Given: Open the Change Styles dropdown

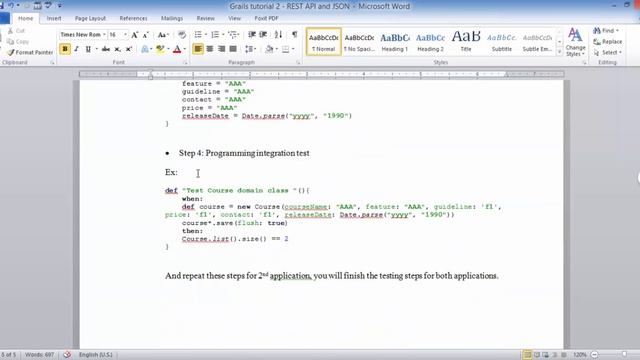Looking at the screenshot, I should pos(576,42).
